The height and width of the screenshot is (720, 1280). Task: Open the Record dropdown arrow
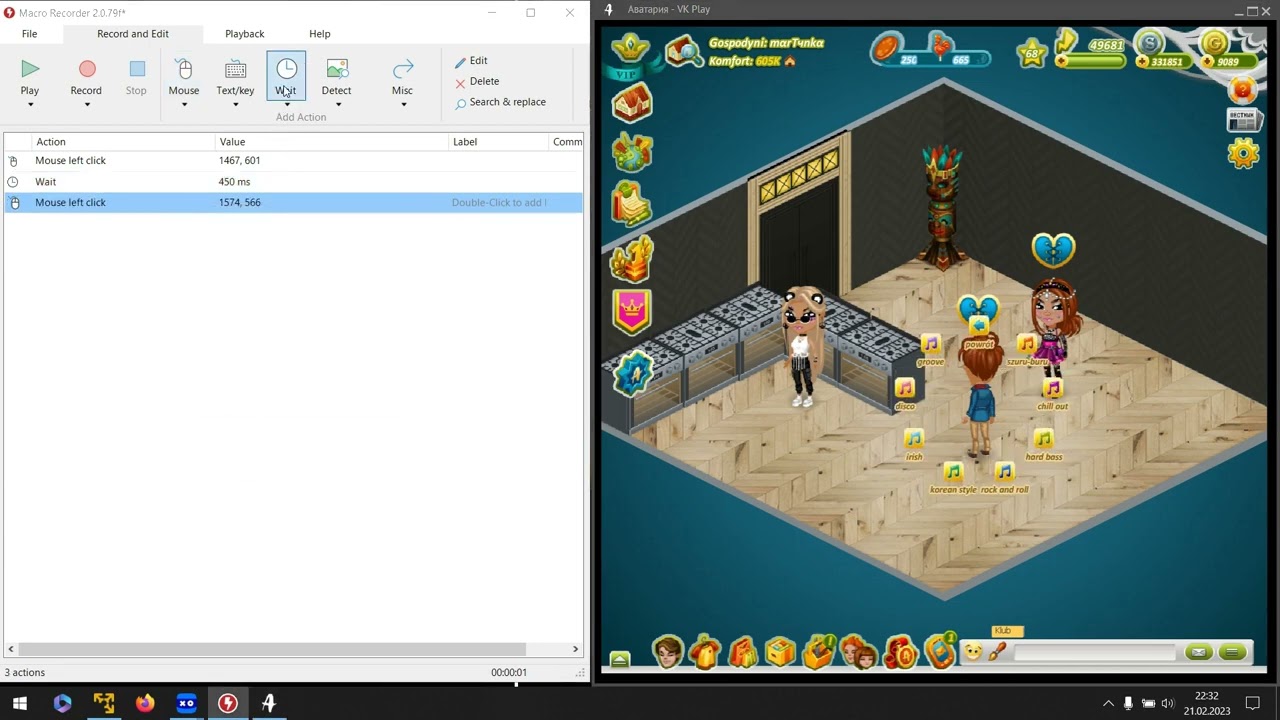pos(87,104)
